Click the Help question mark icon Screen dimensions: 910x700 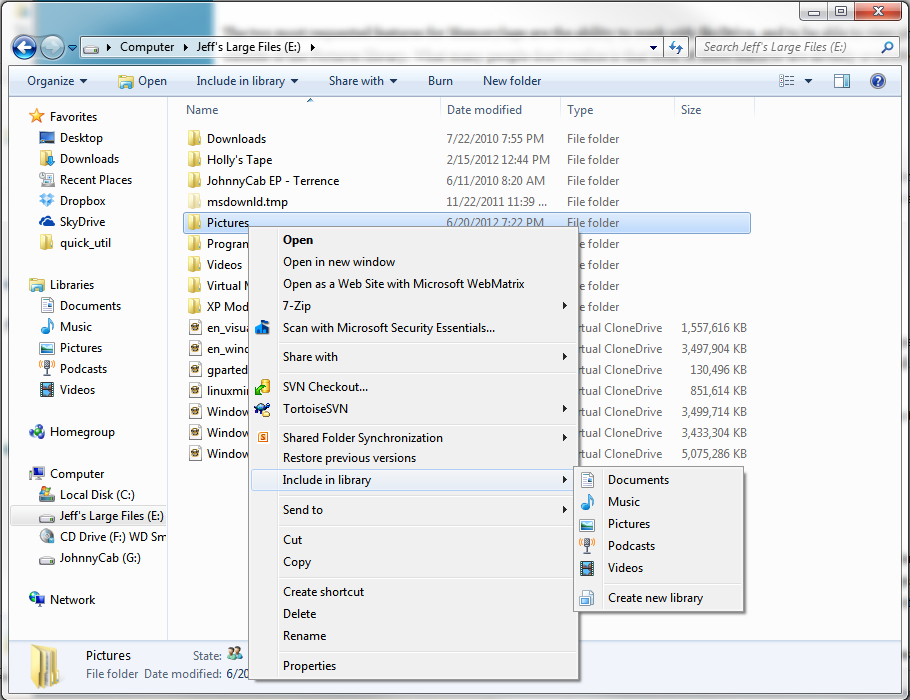[x=878, y=81]
